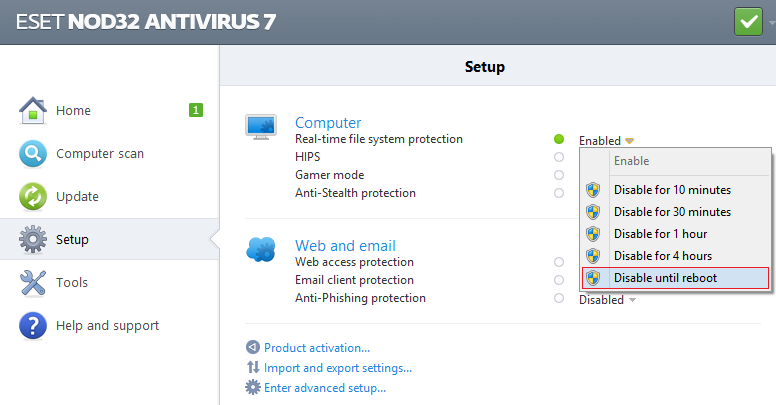The height and width of the screenshot is (405, 776).
Task: Expand the Enabled dropdown arrow
Action: point(631,141)
